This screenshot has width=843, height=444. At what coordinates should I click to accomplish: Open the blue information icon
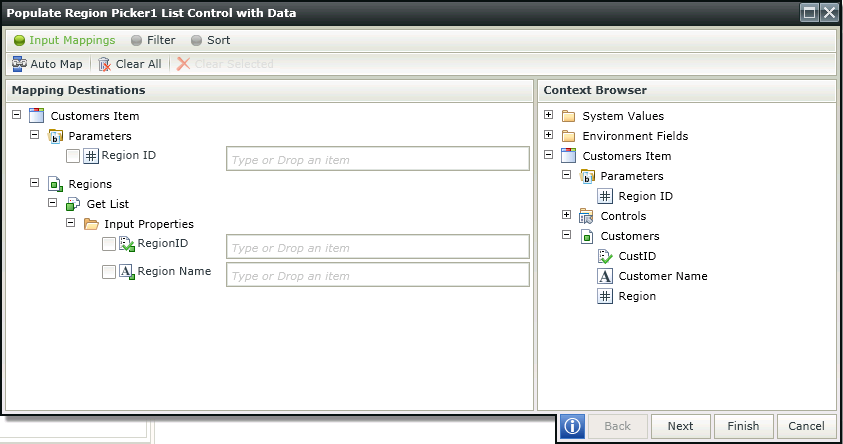[x=572, y=426]
